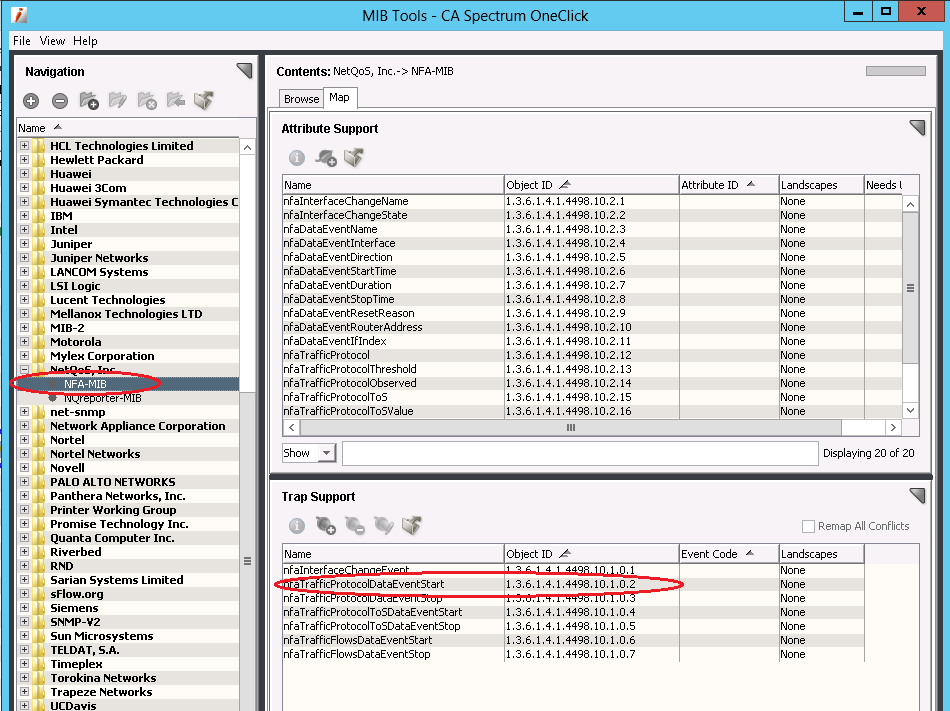The image size is (950, 711).
Task: Open the View menu
Action: (x=52, y=41)
